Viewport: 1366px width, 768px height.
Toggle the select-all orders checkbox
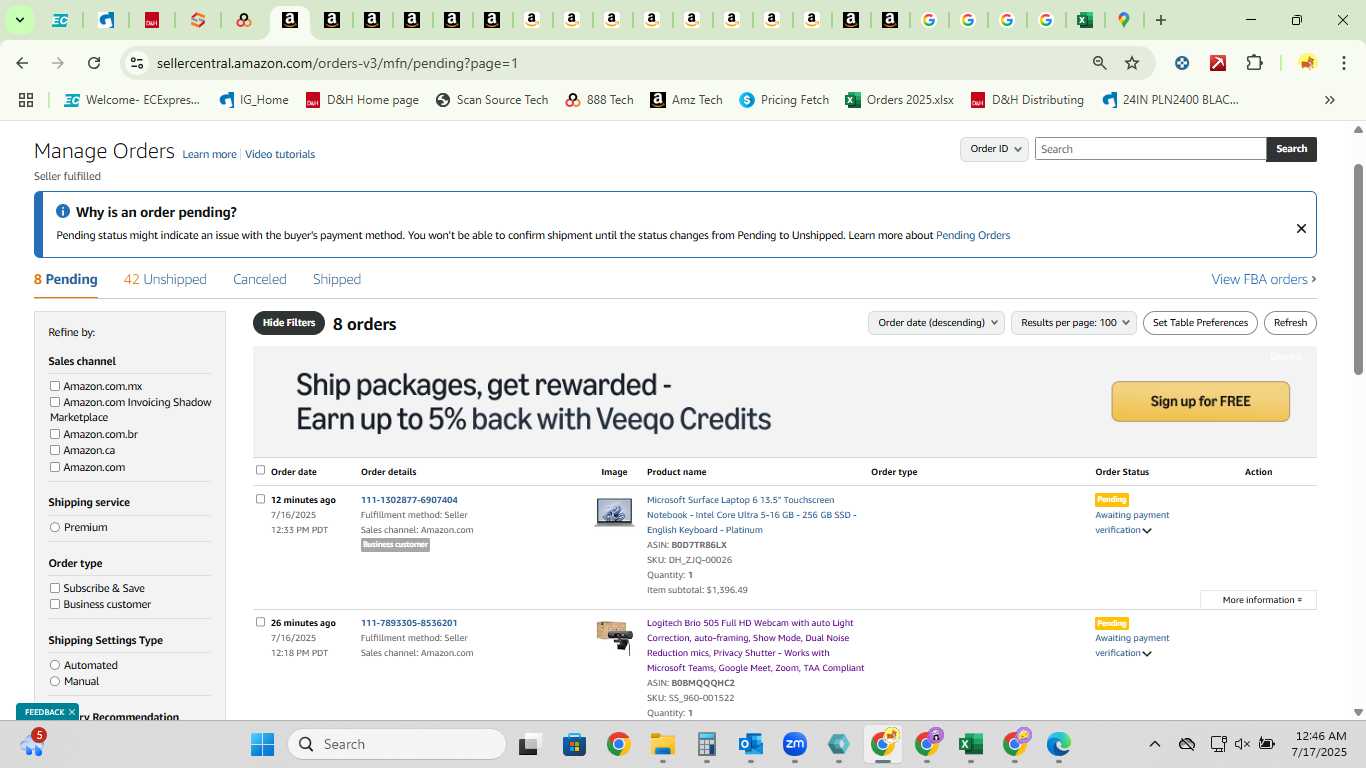260,470
